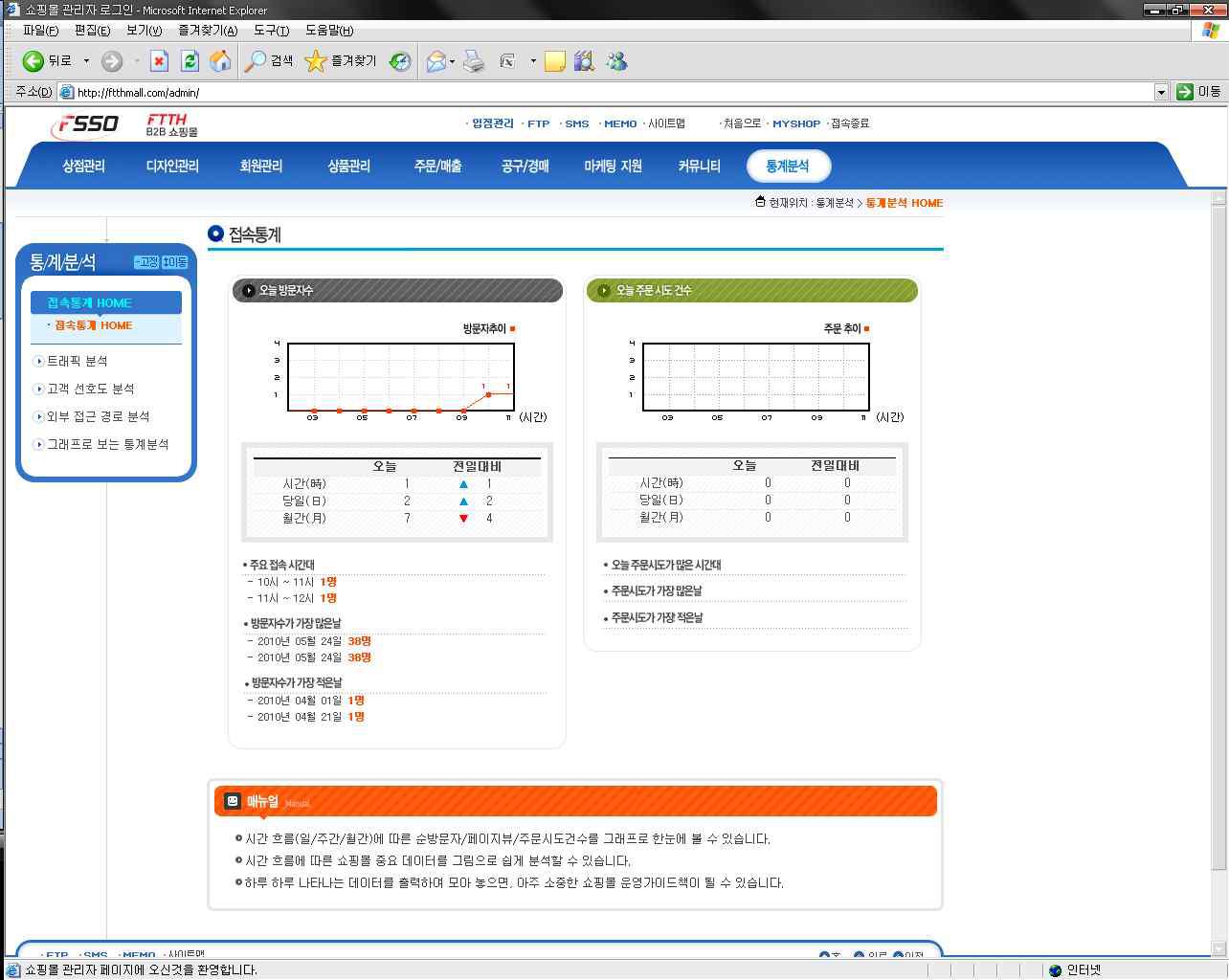Viewport: 1229px width, 980px height.
Task: Switch to the 마케팅 지원 tab
Action: pyautogui.click(x=613, y=166)
